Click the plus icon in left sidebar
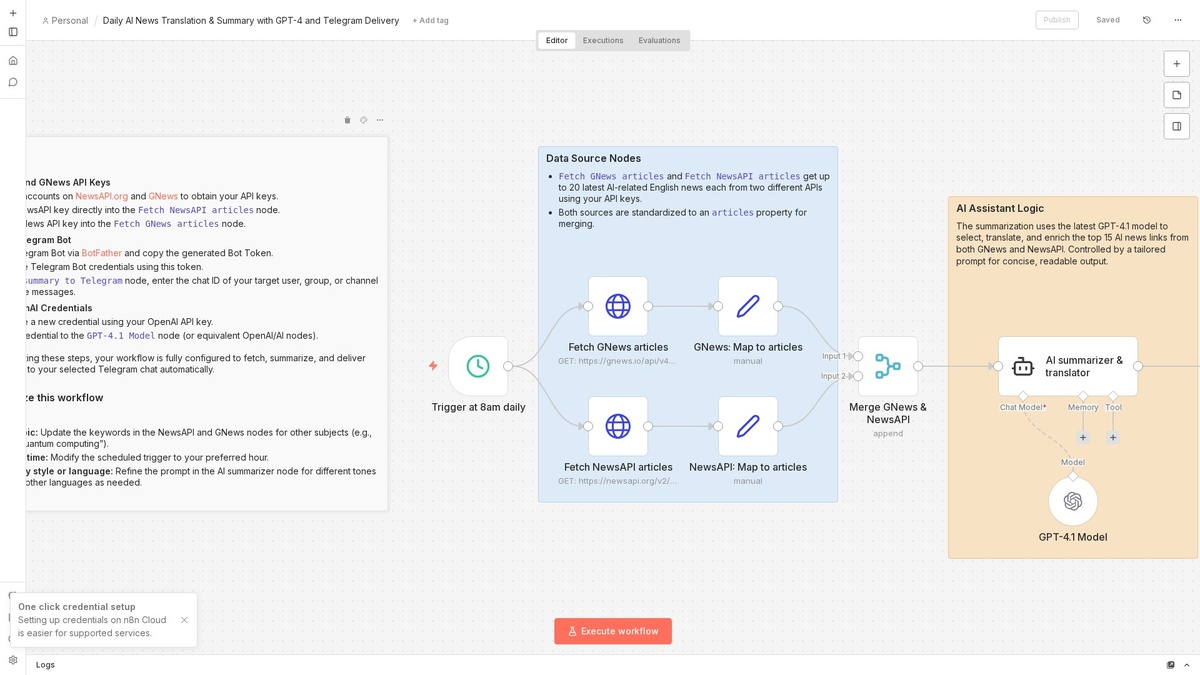The height and width of the screenshot is (675, 1200). [x=13, y=13]
